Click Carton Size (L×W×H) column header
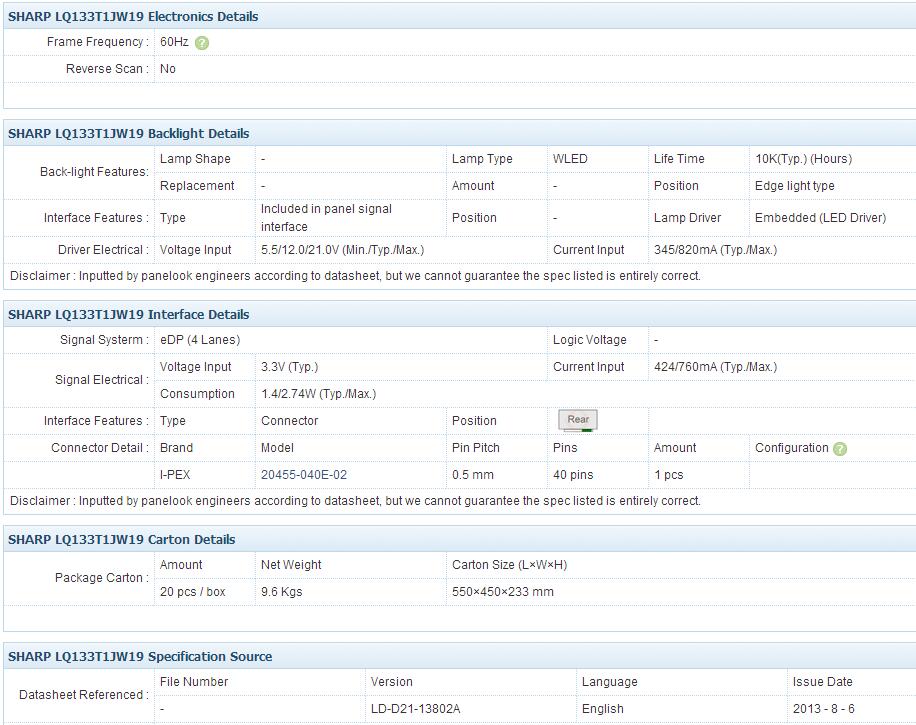 [509, 565]
